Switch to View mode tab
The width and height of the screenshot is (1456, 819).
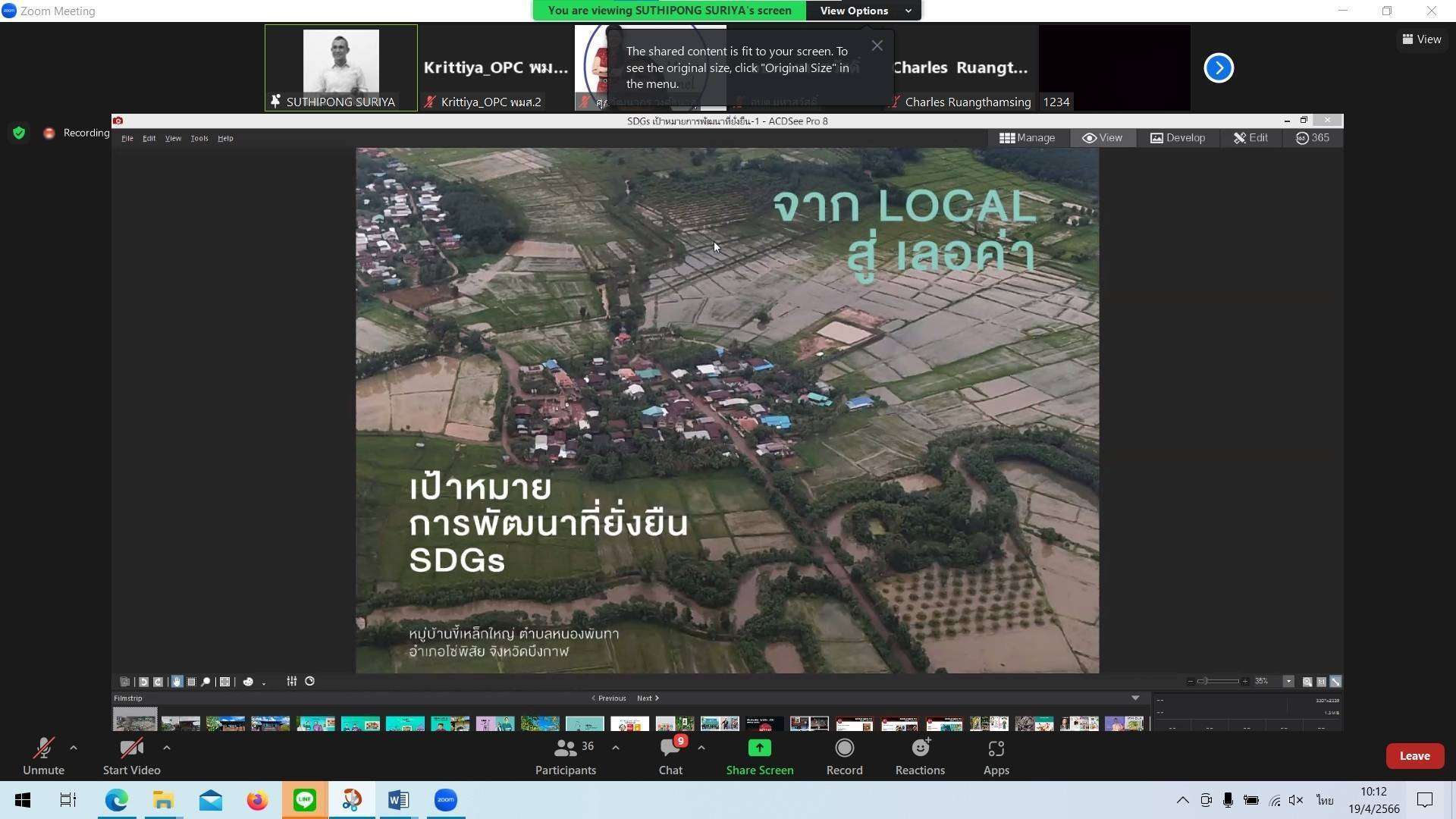click(x=1102, y=138)
